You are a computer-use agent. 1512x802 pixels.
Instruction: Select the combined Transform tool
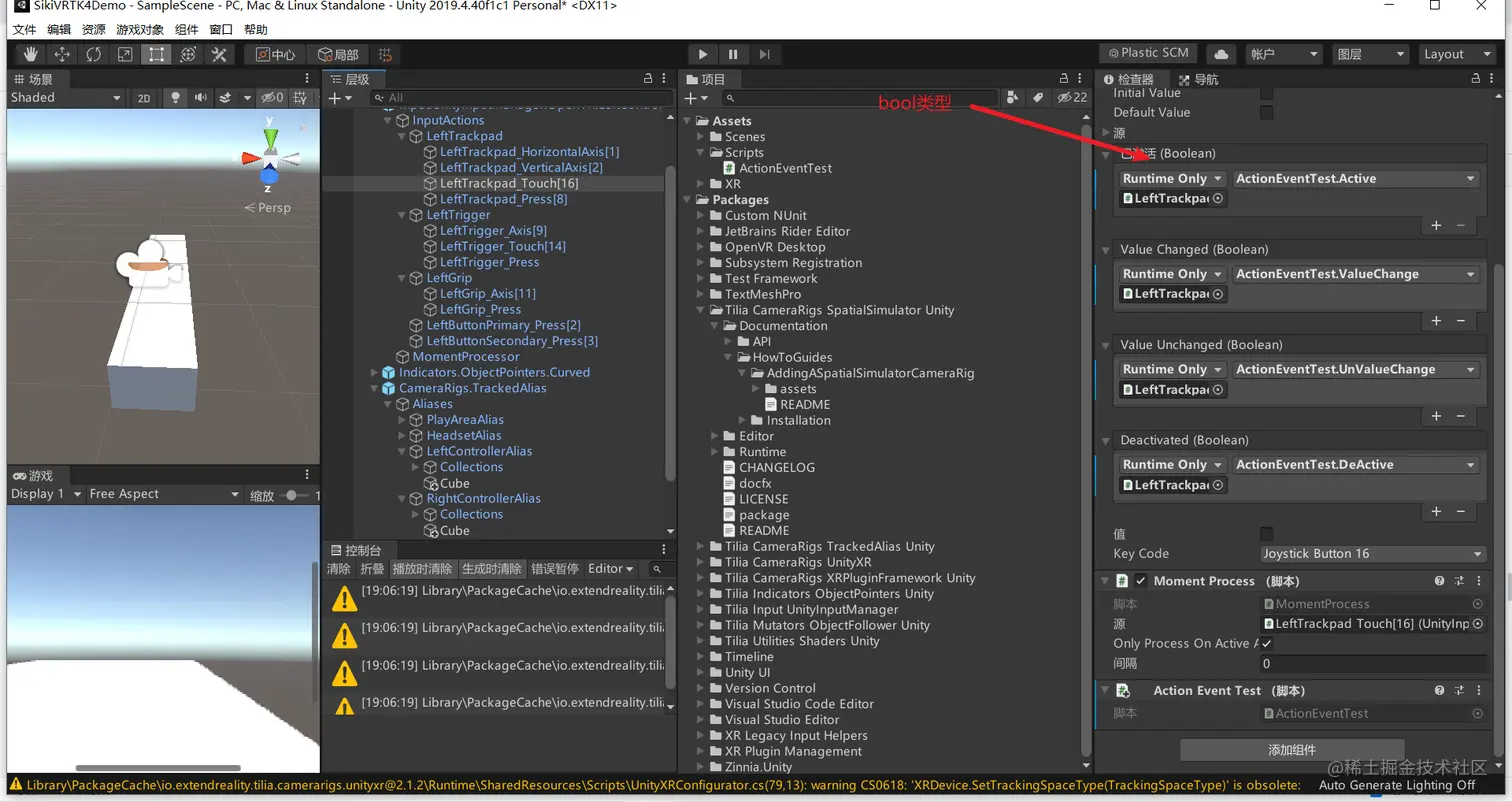187,54
